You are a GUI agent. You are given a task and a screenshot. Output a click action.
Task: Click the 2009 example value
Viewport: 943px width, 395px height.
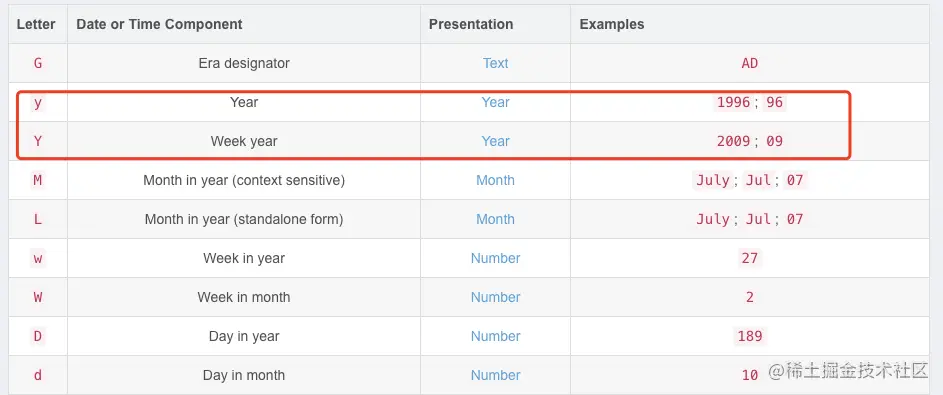coord(733,141)
